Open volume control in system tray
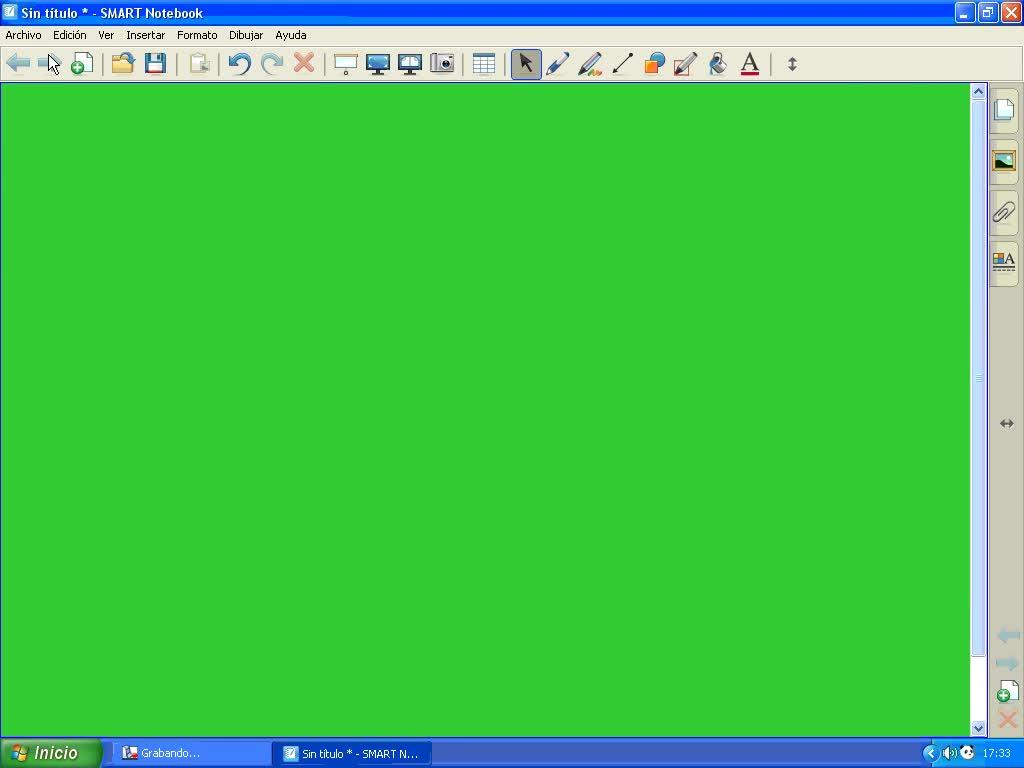Viewport: 1024px width, 768px height. 949,753
